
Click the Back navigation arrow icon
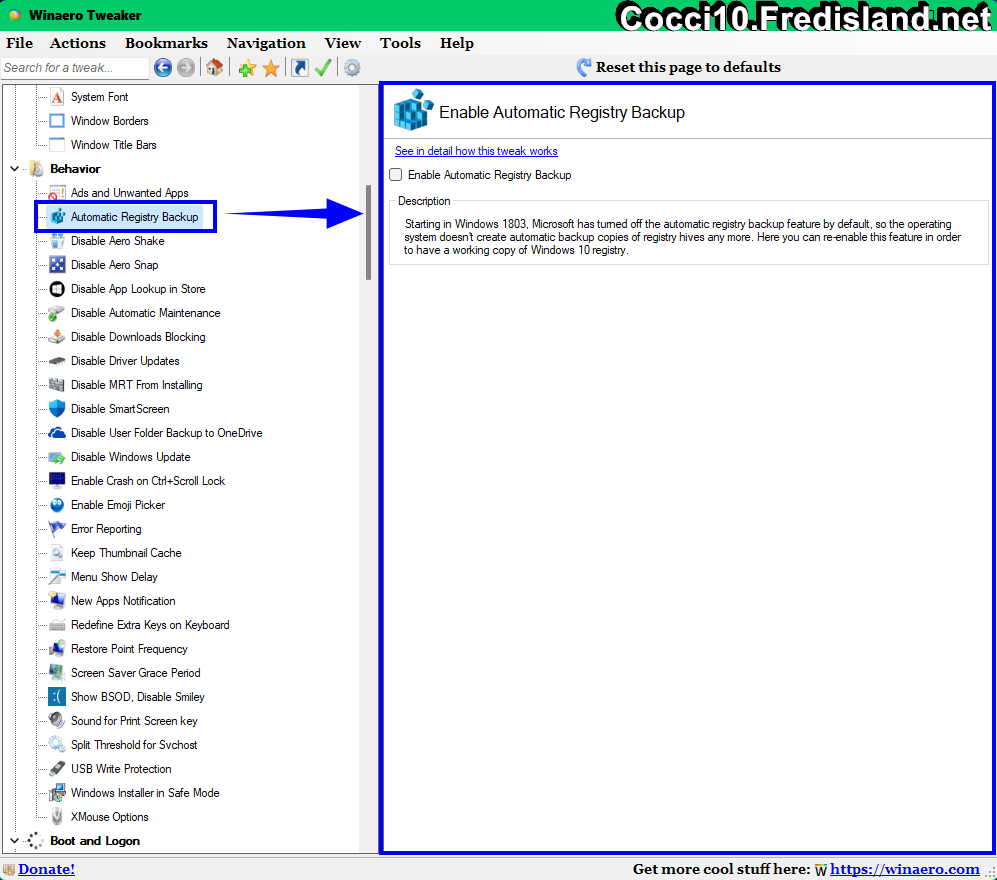pyautogui.click(x=163, y=67)
